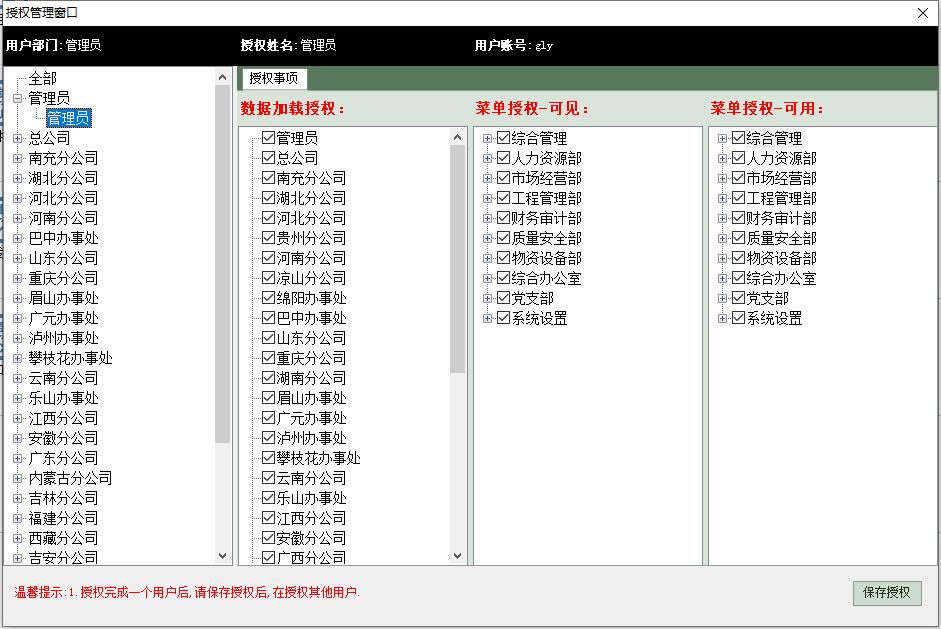Image resolution: width=941 pixels, height=629 pixels.
Task: Click 质量安全部 label in menu usable tree
Action: (781, 238)
